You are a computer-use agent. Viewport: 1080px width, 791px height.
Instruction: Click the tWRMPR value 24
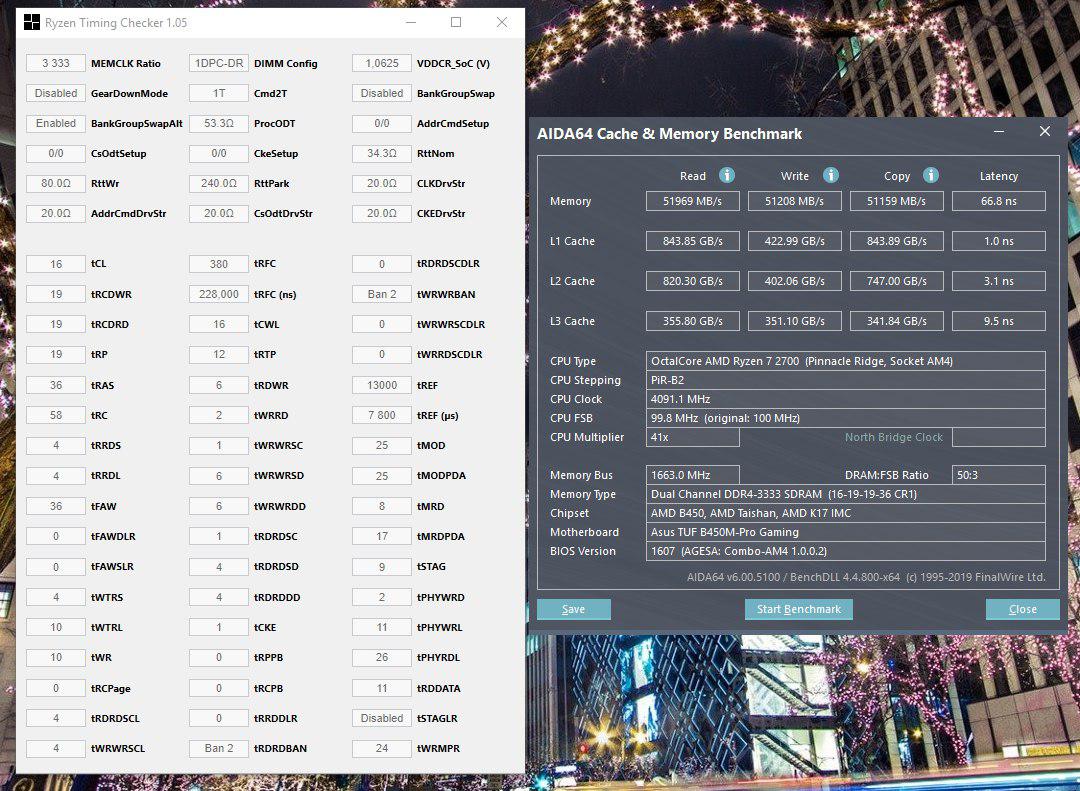tap(382, 748)
